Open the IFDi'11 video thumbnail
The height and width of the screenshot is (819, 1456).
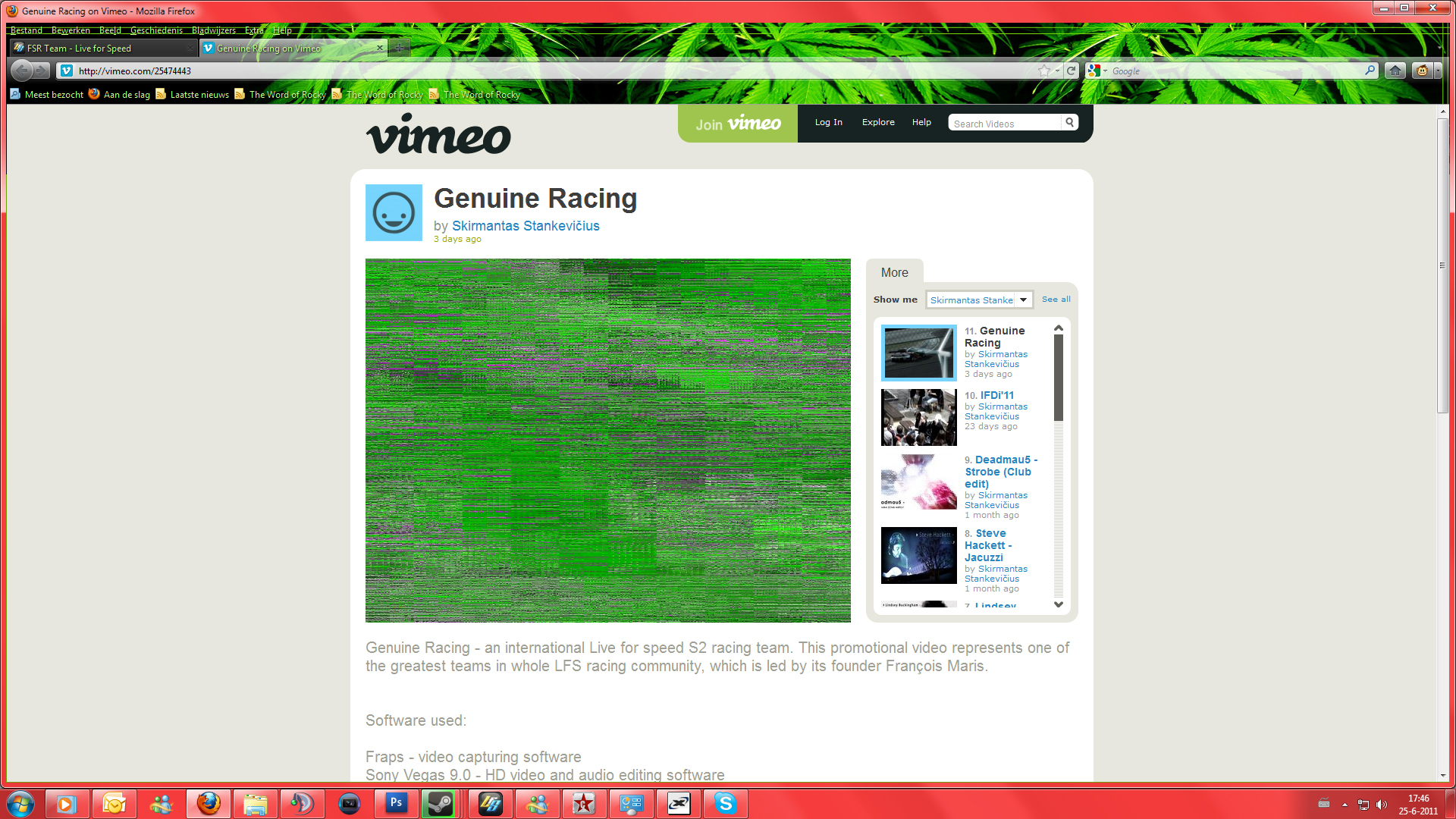[918, 417]
